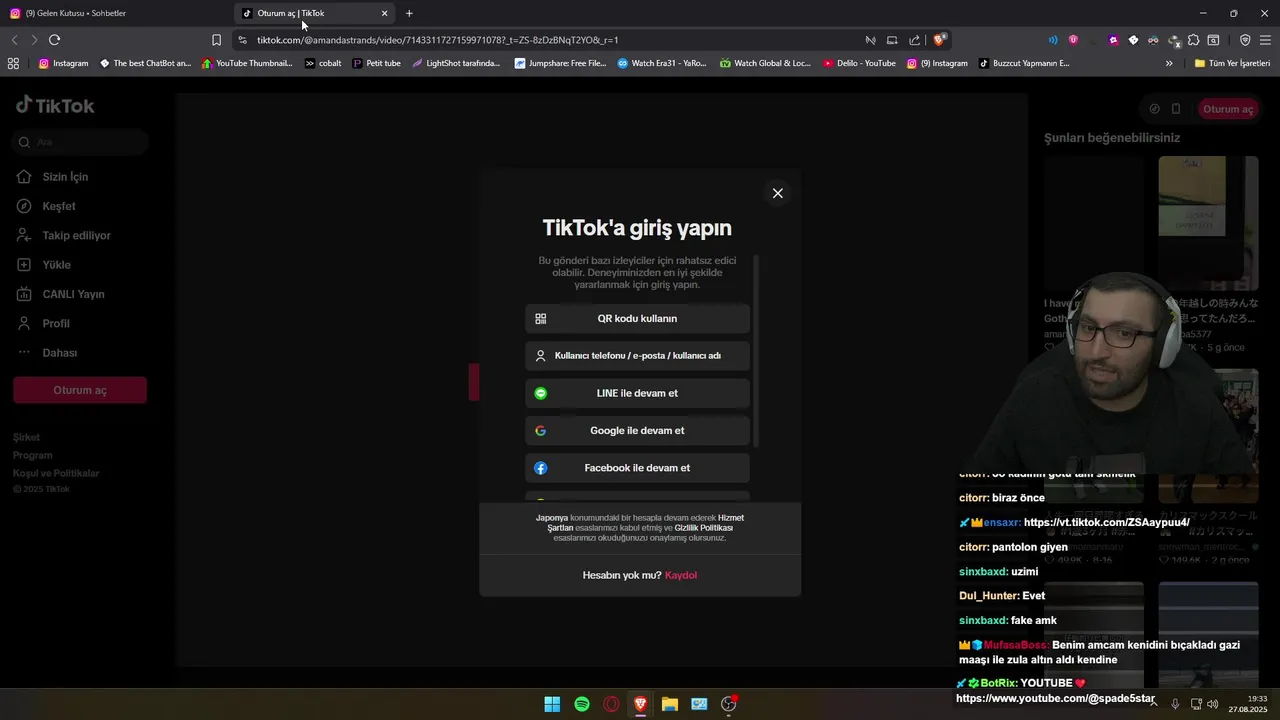
Task: Open Yükle in sidebar
Action: click(x=56, y=265)
